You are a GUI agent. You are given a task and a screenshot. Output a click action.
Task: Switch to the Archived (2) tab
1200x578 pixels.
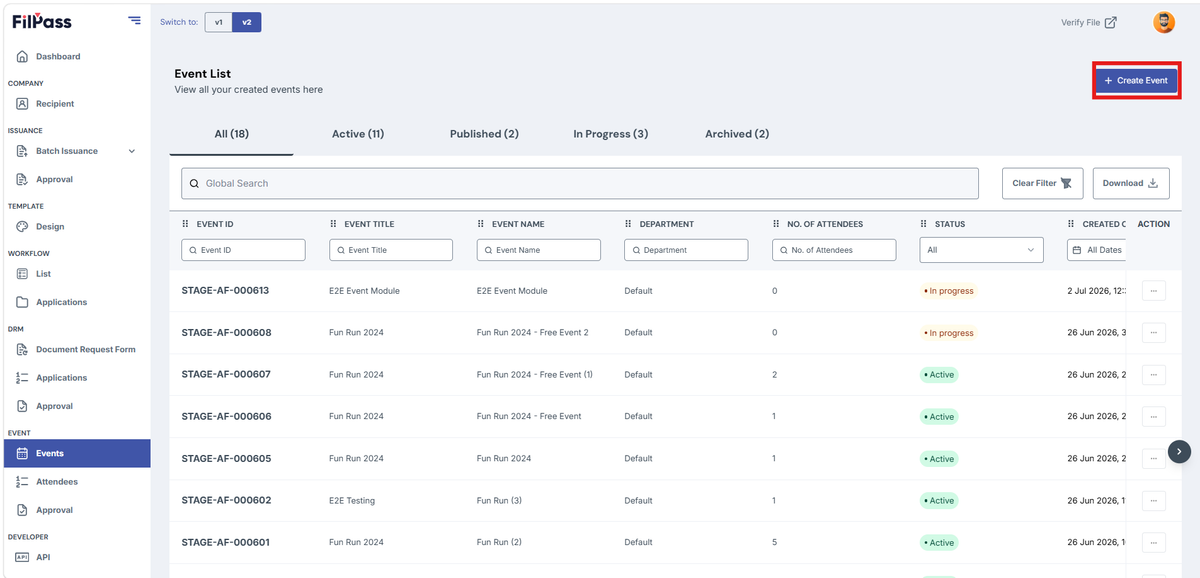point(737,134)
